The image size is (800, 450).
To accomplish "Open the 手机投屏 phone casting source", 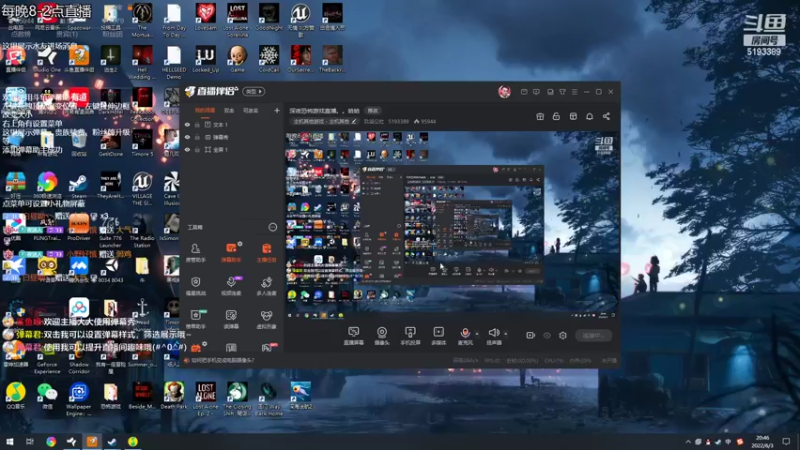I will click(410, 333).
